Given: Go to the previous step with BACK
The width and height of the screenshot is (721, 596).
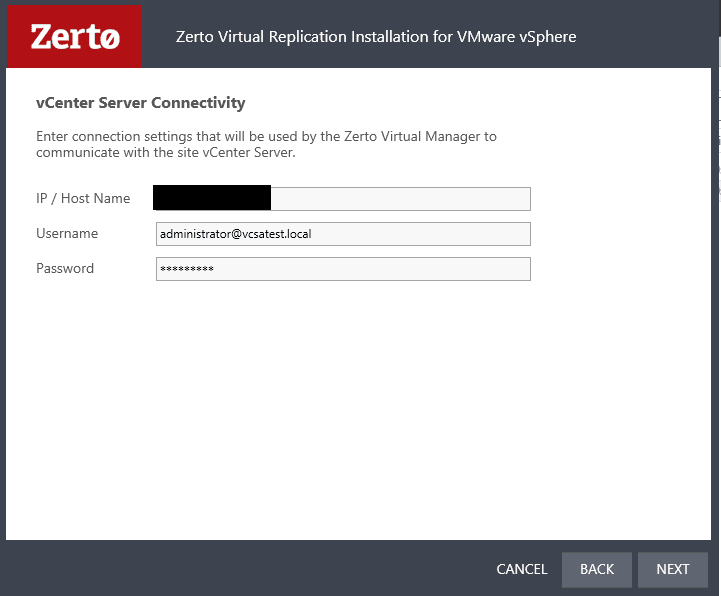Looking at the screenshot, I should [x=597, y=569].
